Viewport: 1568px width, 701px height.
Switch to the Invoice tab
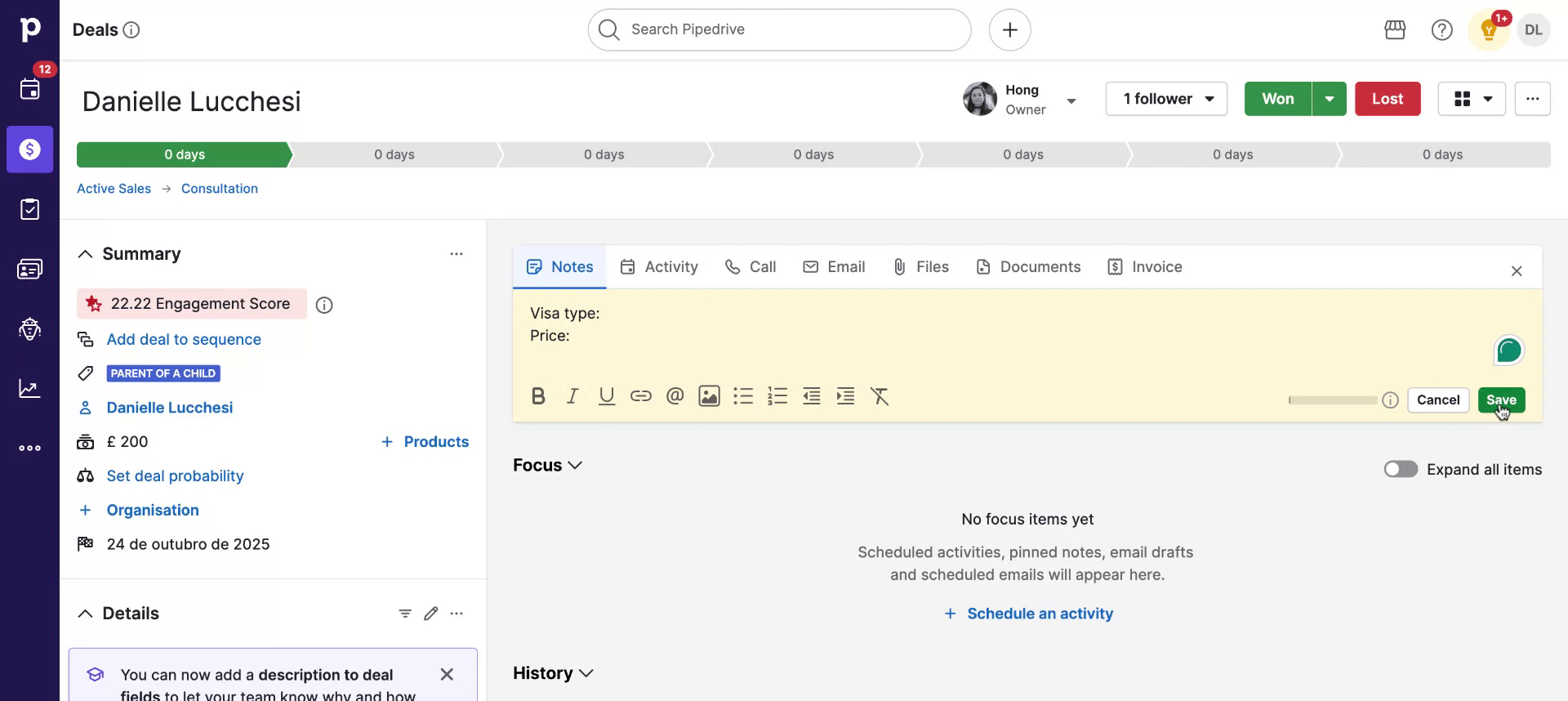coord(1145,267)
